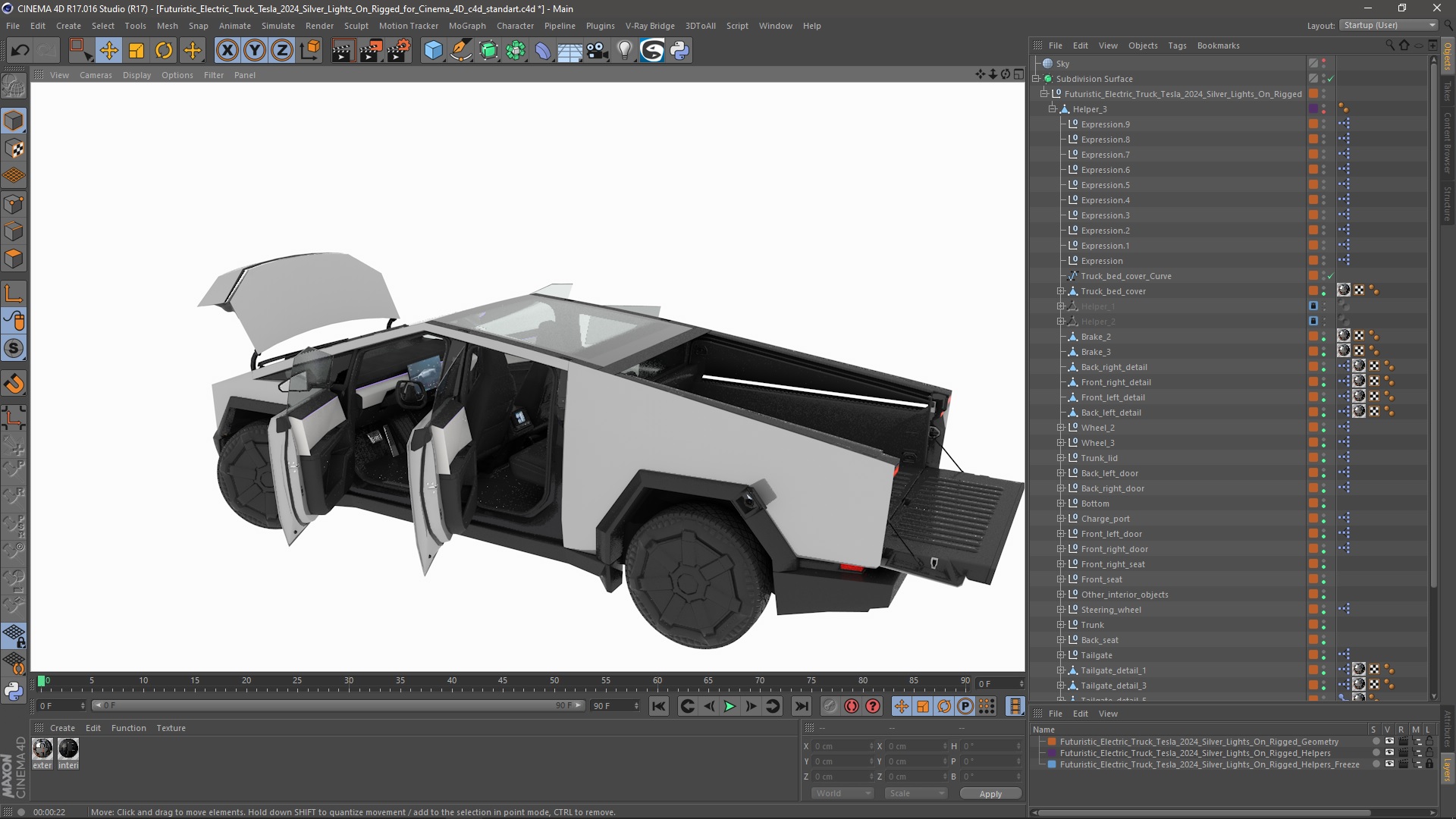
Task: Open the Layout dropdown Startup (User)
Action: [x=1389, y=25]
